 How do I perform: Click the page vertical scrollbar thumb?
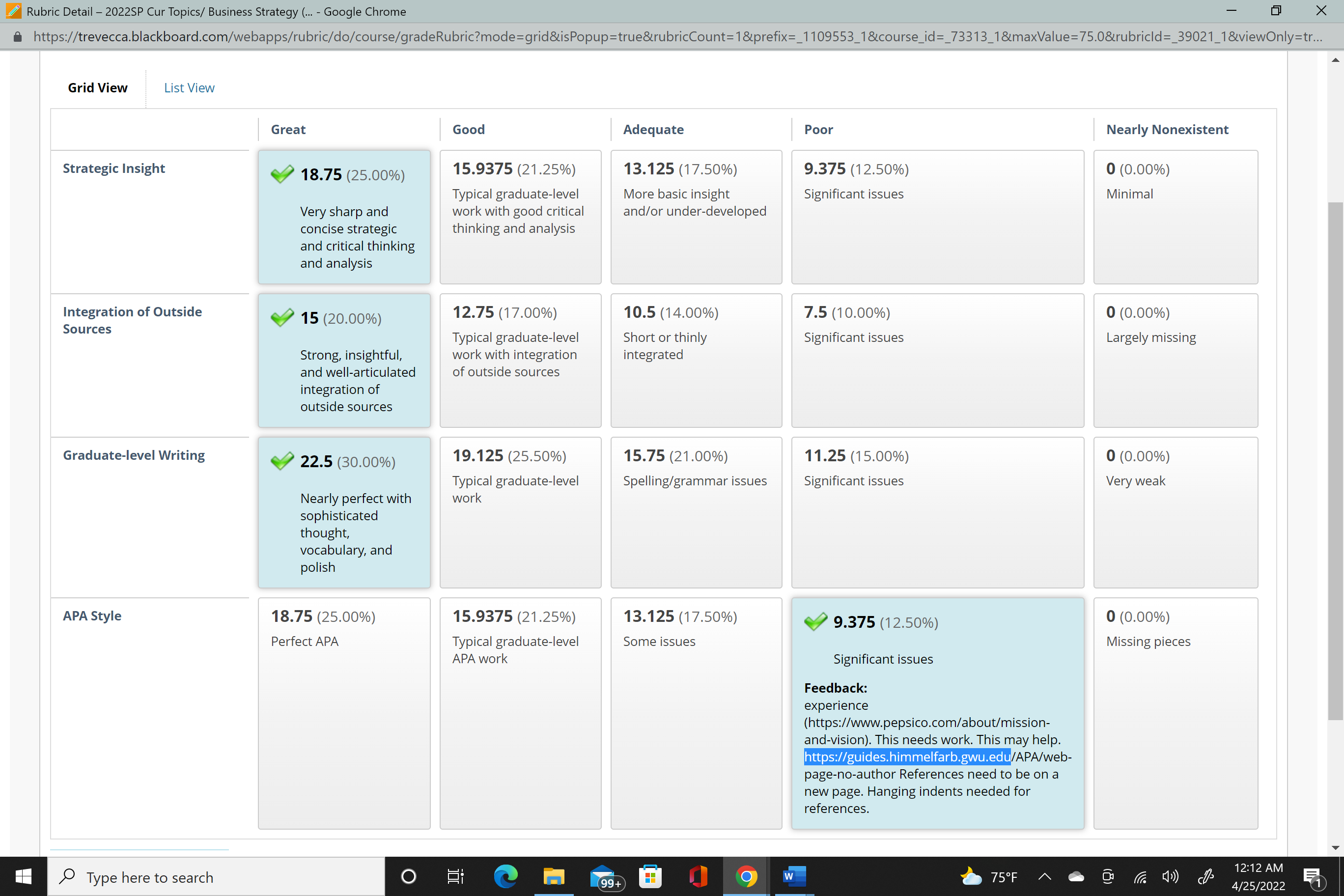pos(1335,461)
